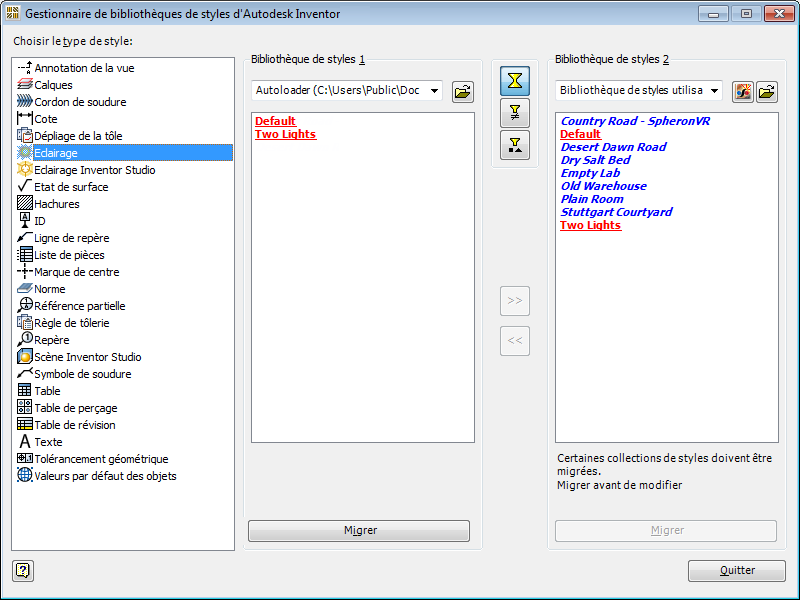Viewport: 800px width, 600px height.
Task: Create new style library beside library 2
Action: (x=743, y=92)
